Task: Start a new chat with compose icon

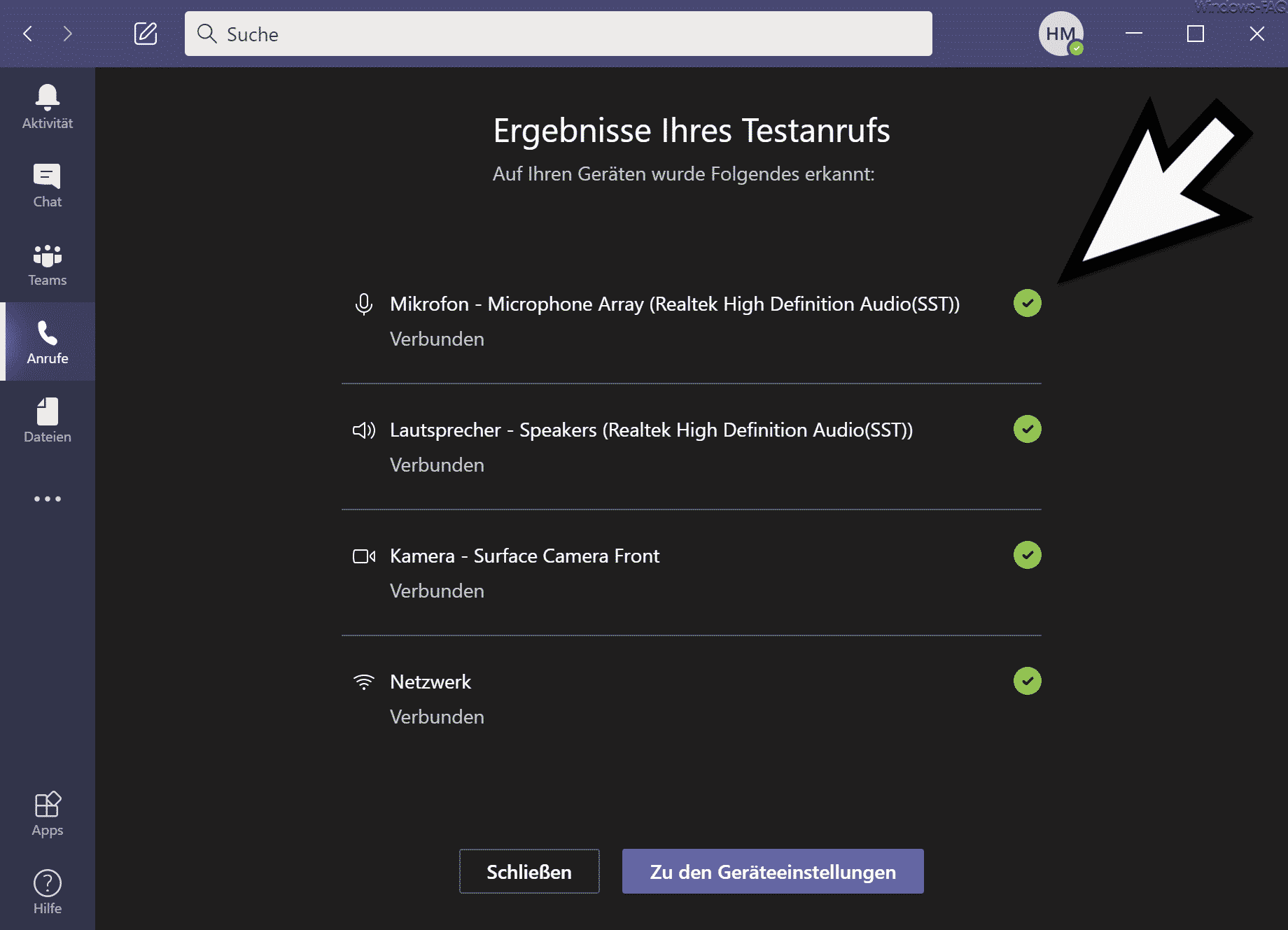Action: coord(146,34)
